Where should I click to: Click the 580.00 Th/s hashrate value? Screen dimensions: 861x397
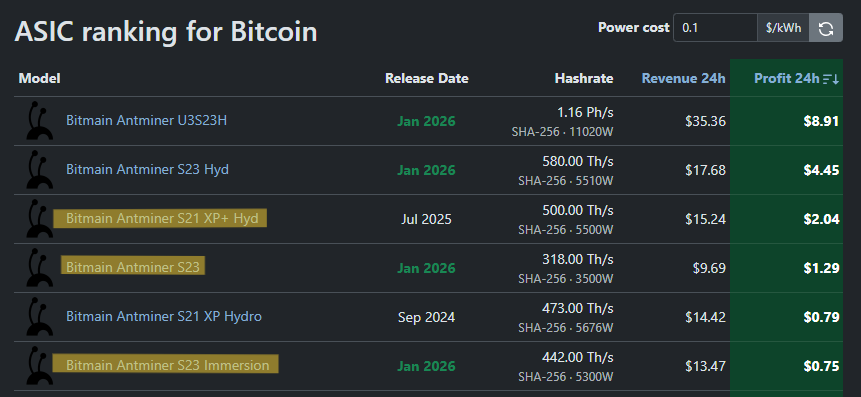577,161
